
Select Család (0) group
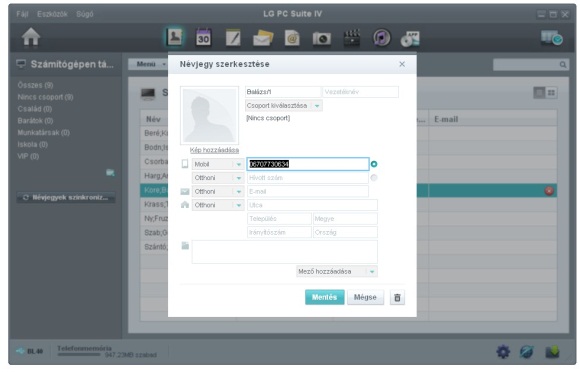click(35, 109)
